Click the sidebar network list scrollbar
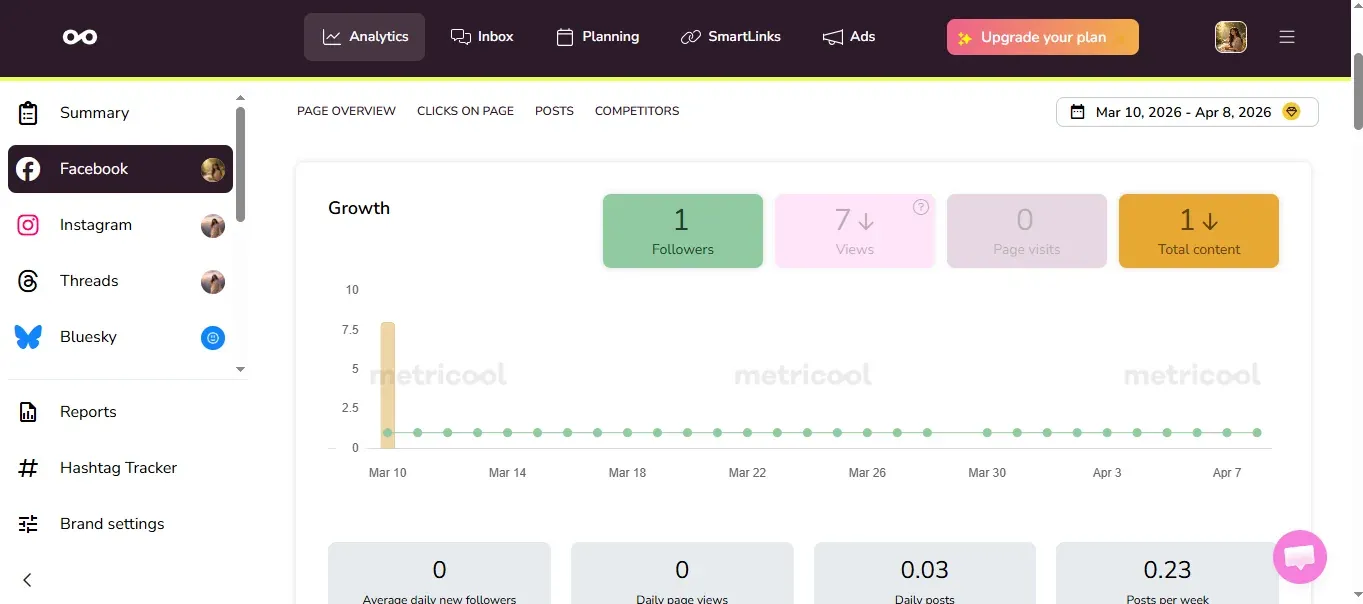1363x604 pixels. pos(240,164)
